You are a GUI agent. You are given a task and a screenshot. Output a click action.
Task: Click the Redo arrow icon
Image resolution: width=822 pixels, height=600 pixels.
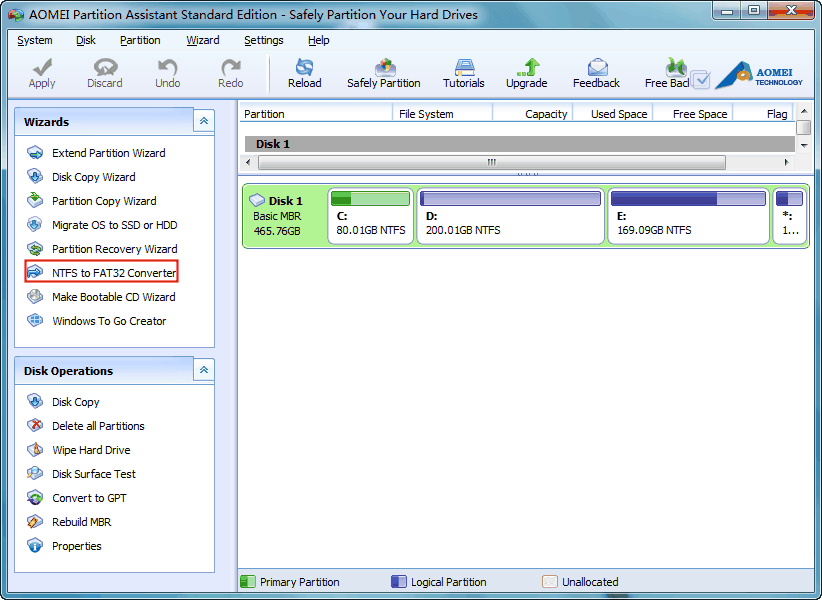(231, 67)
